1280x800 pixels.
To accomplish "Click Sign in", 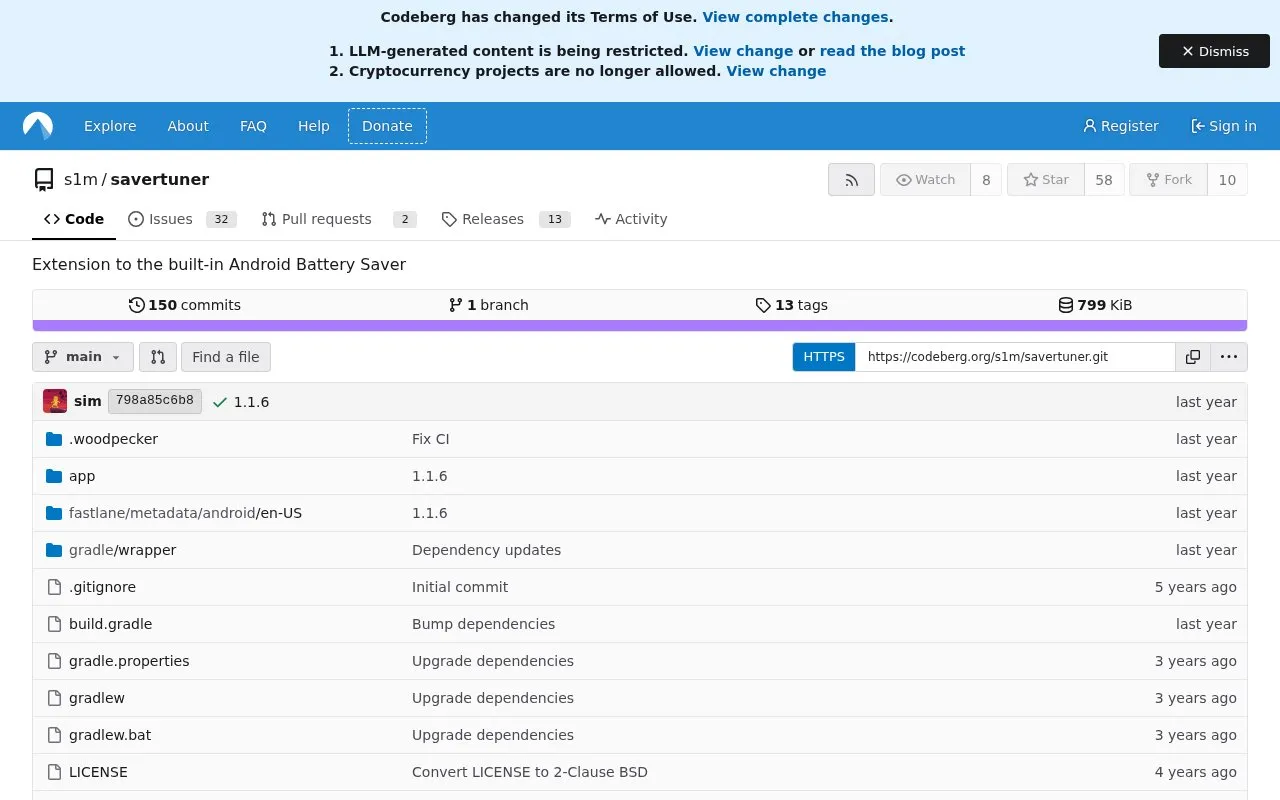I will (1223, 126).
